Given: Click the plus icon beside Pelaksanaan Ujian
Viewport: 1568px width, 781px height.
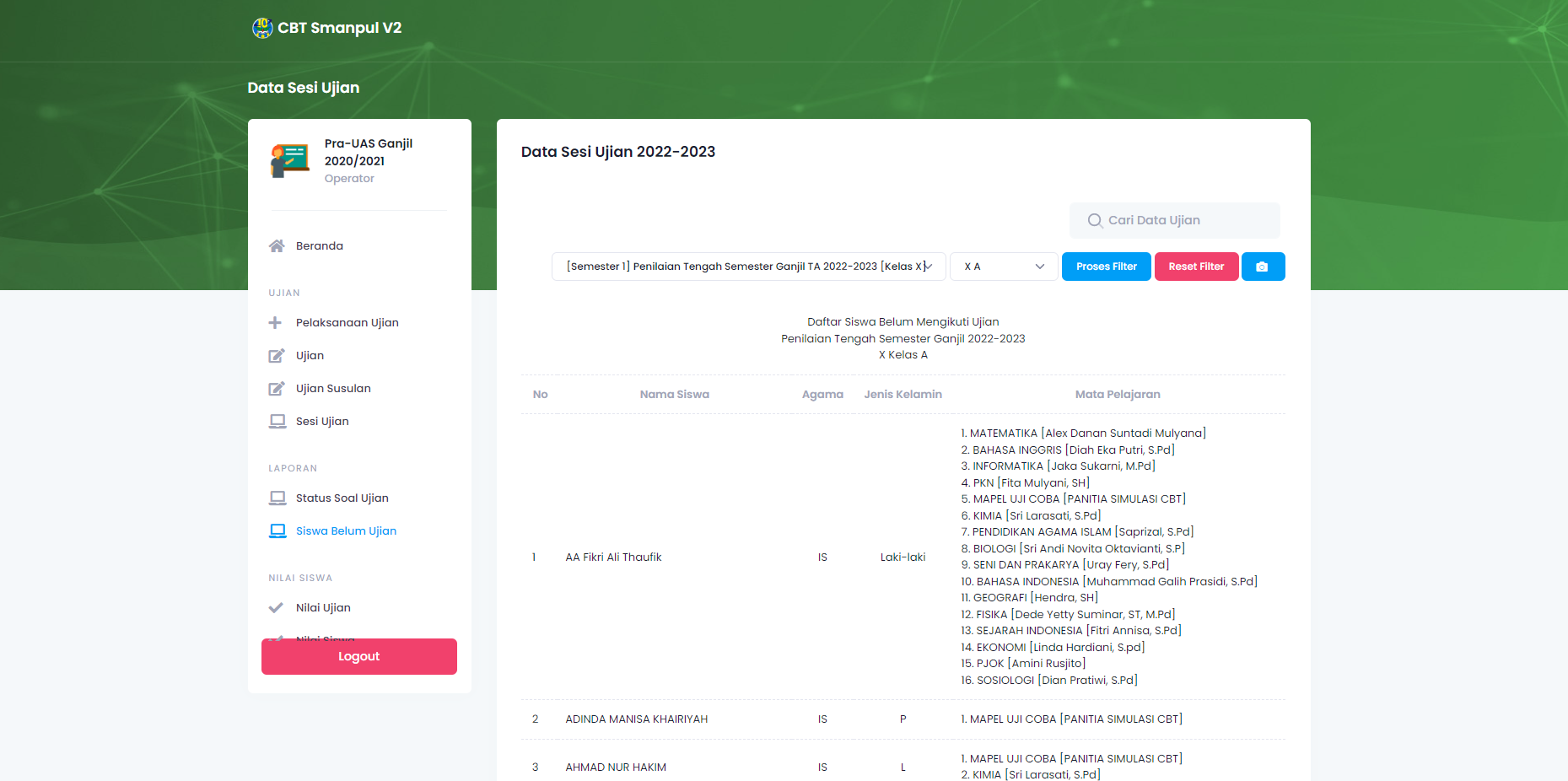Looking at the screenshot, I should point(275,323).
